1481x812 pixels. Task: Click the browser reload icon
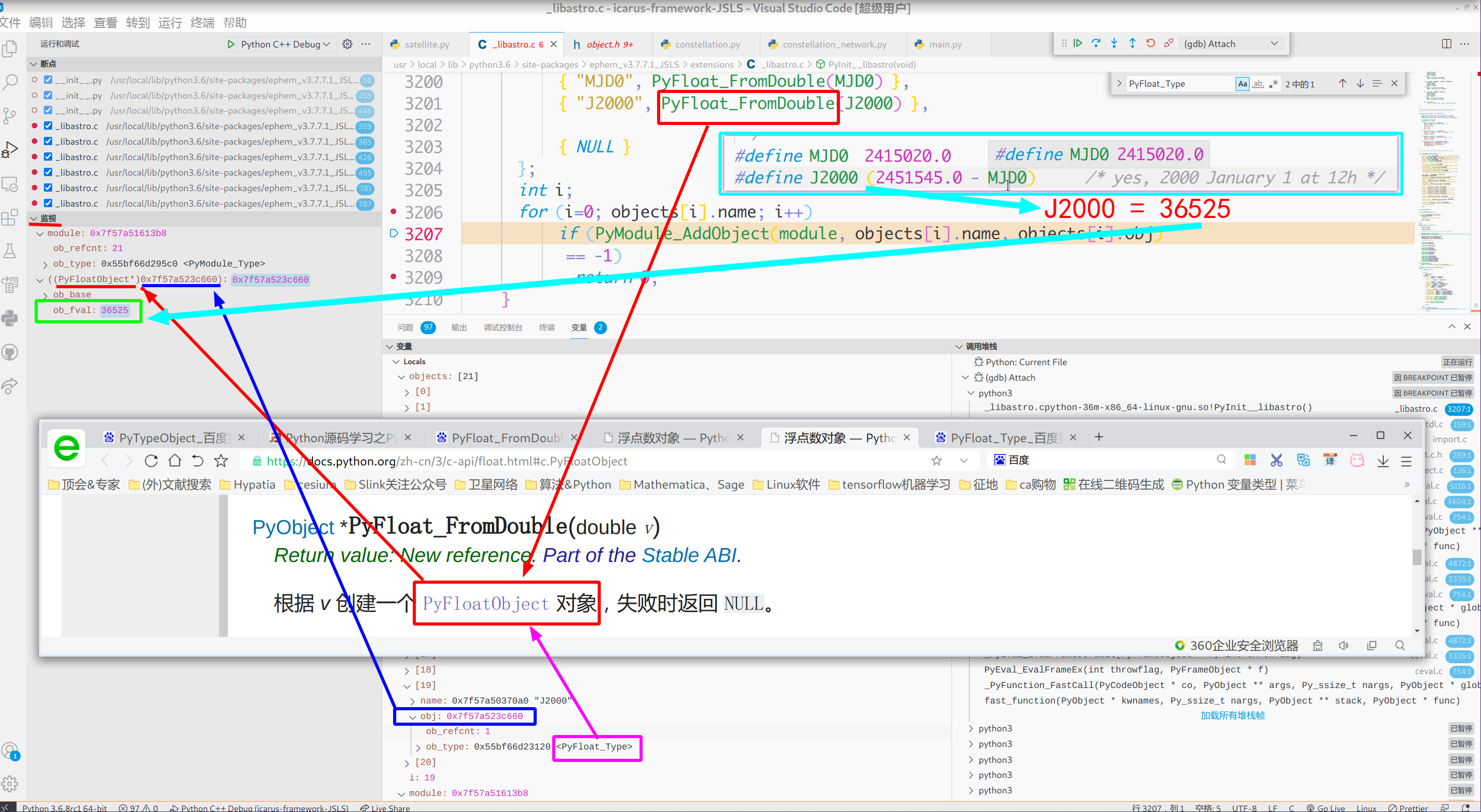tap(151, 461)
